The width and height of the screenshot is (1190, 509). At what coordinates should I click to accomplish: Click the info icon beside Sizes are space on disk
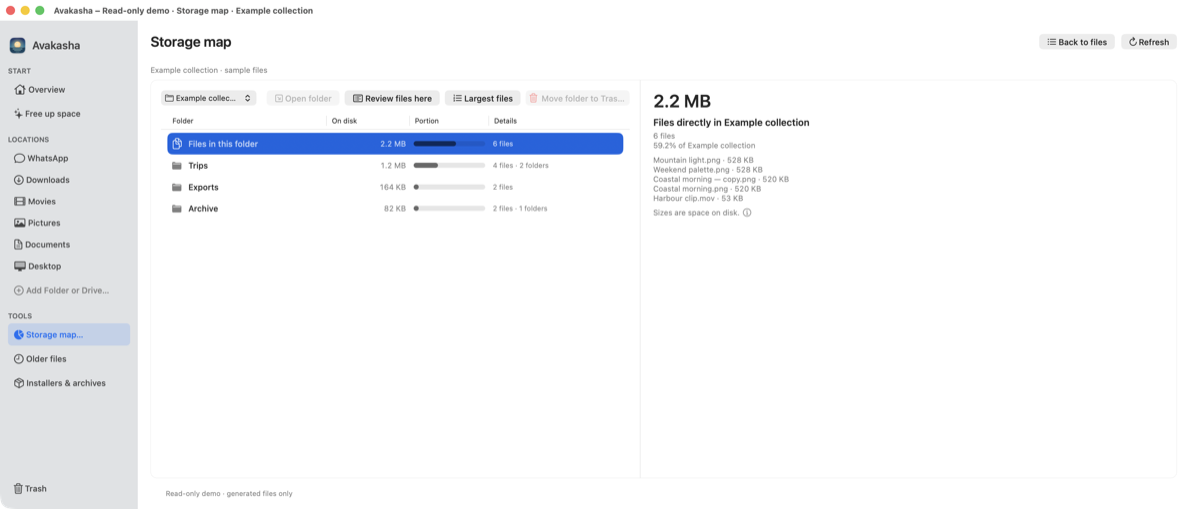tap(747, 213)
